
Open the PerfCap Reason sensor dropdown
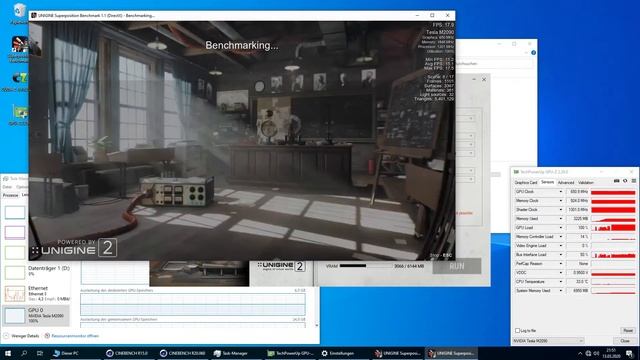coord(560,263)
